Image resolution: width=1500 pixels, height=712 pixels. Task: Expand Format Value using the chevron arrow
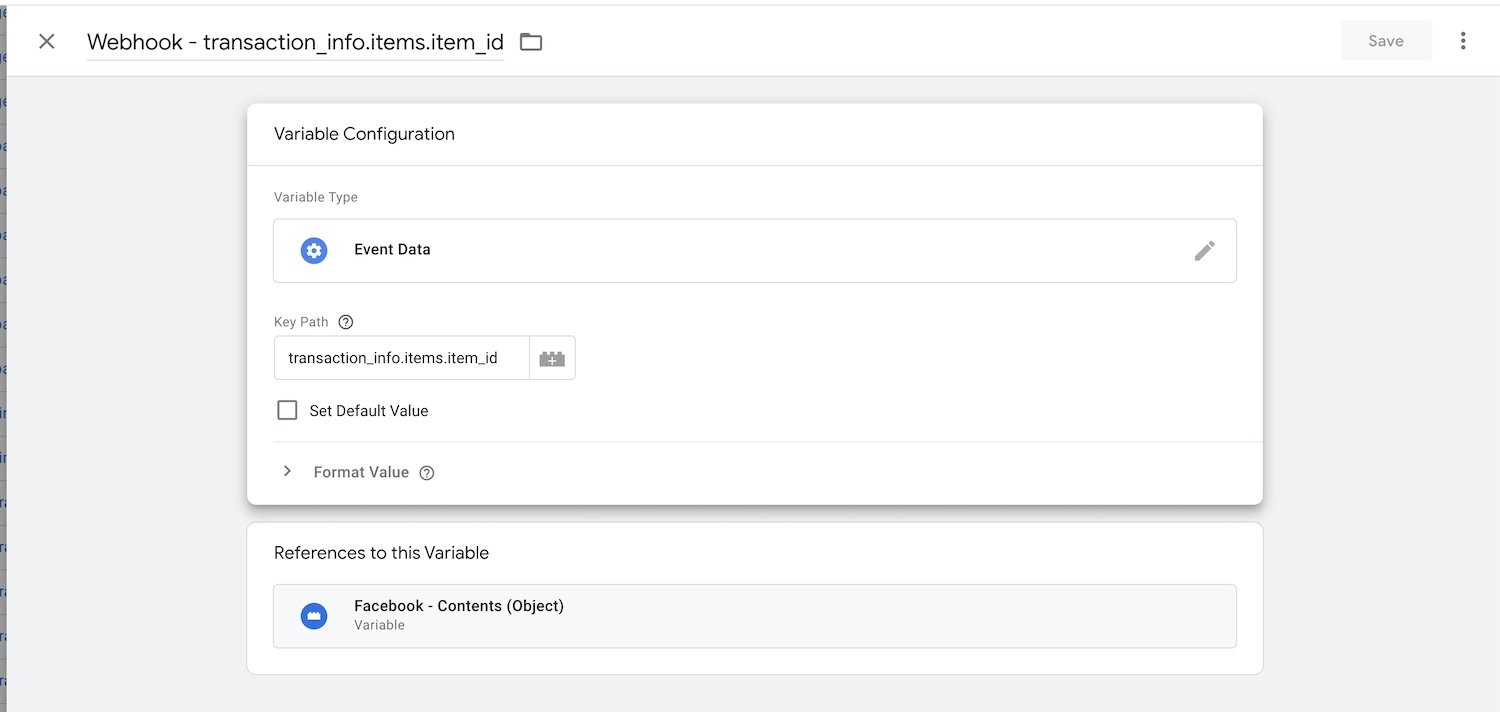pyautogui.click(x=287, y=471)
